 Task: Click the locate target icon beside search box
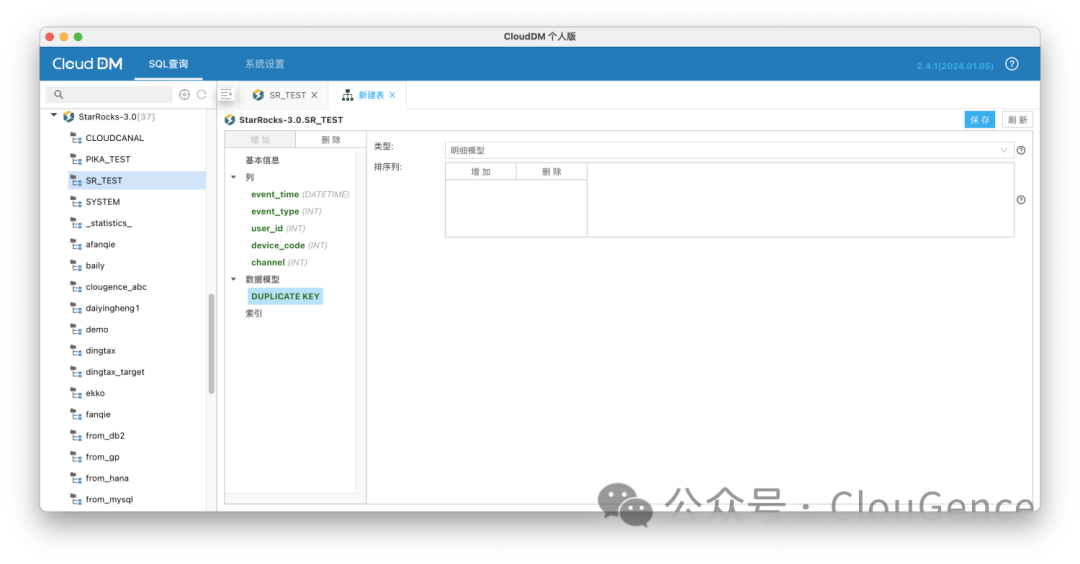(x=184, y=94)
